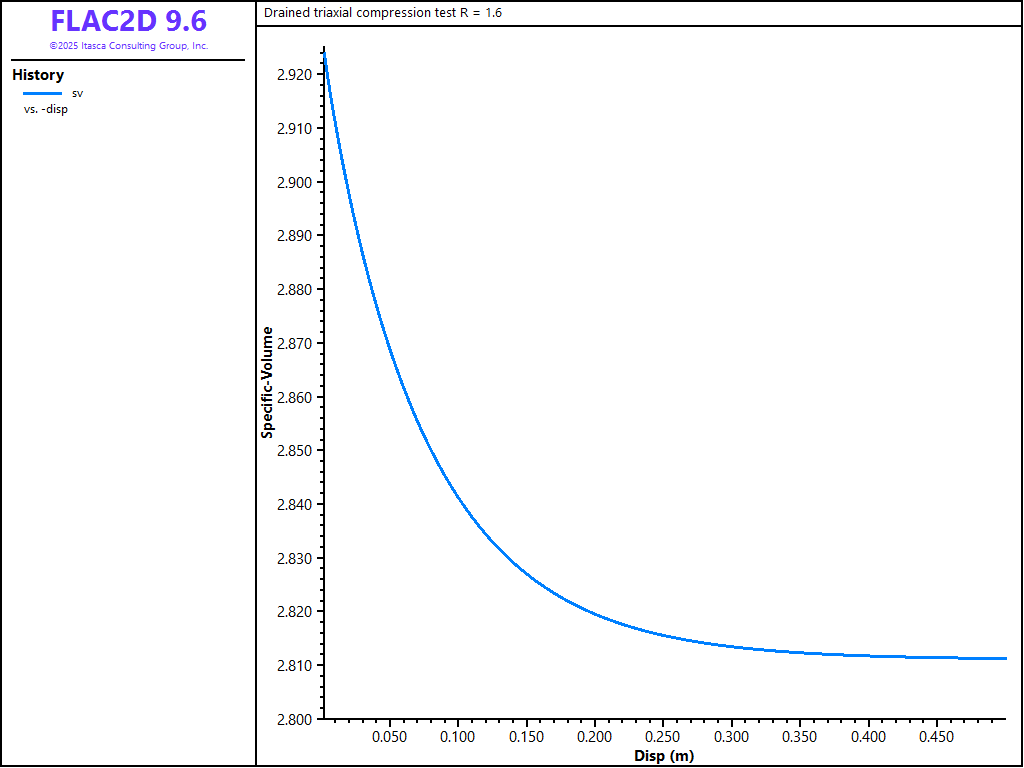Select the 'Disp (m)' x-axis label
The width and height of the screenshot is (1024, 768).
coord(664,756)
